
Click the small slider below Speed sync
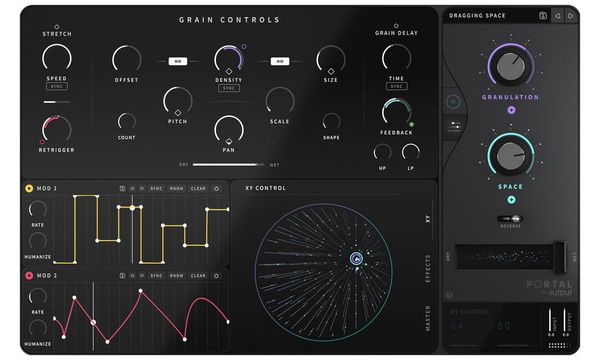(57, 102)
